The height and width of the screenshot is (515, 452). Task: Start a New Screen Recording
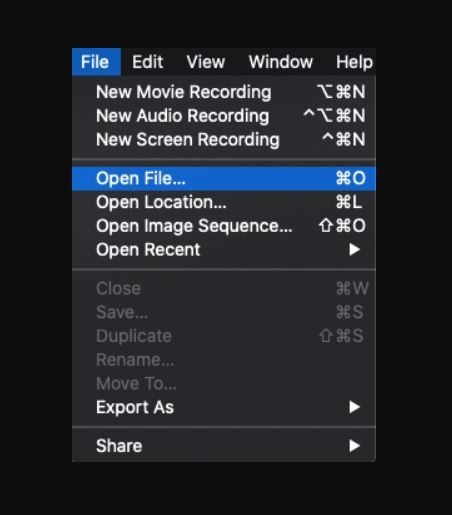224,139
